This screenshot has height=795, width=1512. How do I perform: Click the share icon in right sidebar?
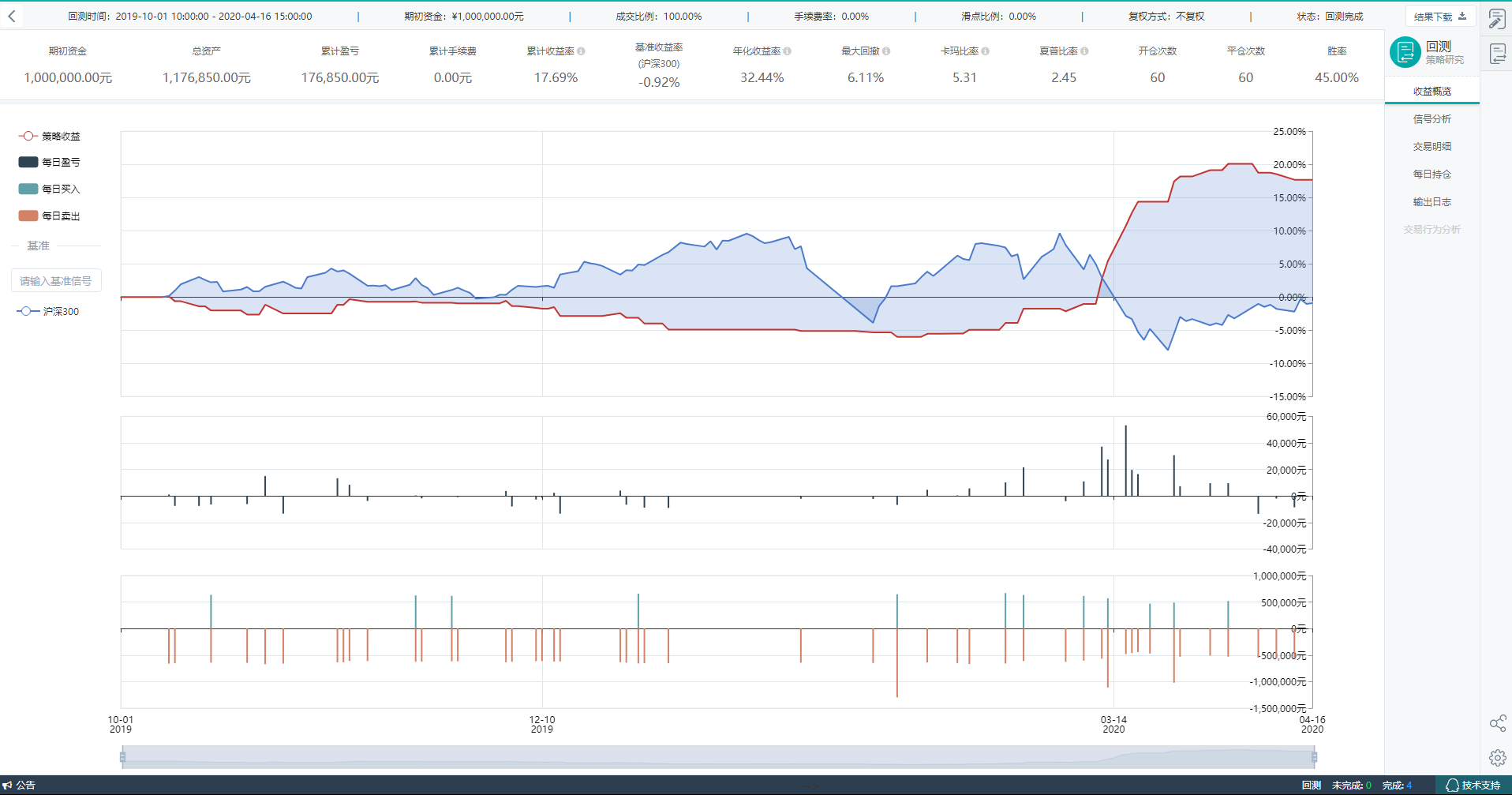coord(1497,723)
